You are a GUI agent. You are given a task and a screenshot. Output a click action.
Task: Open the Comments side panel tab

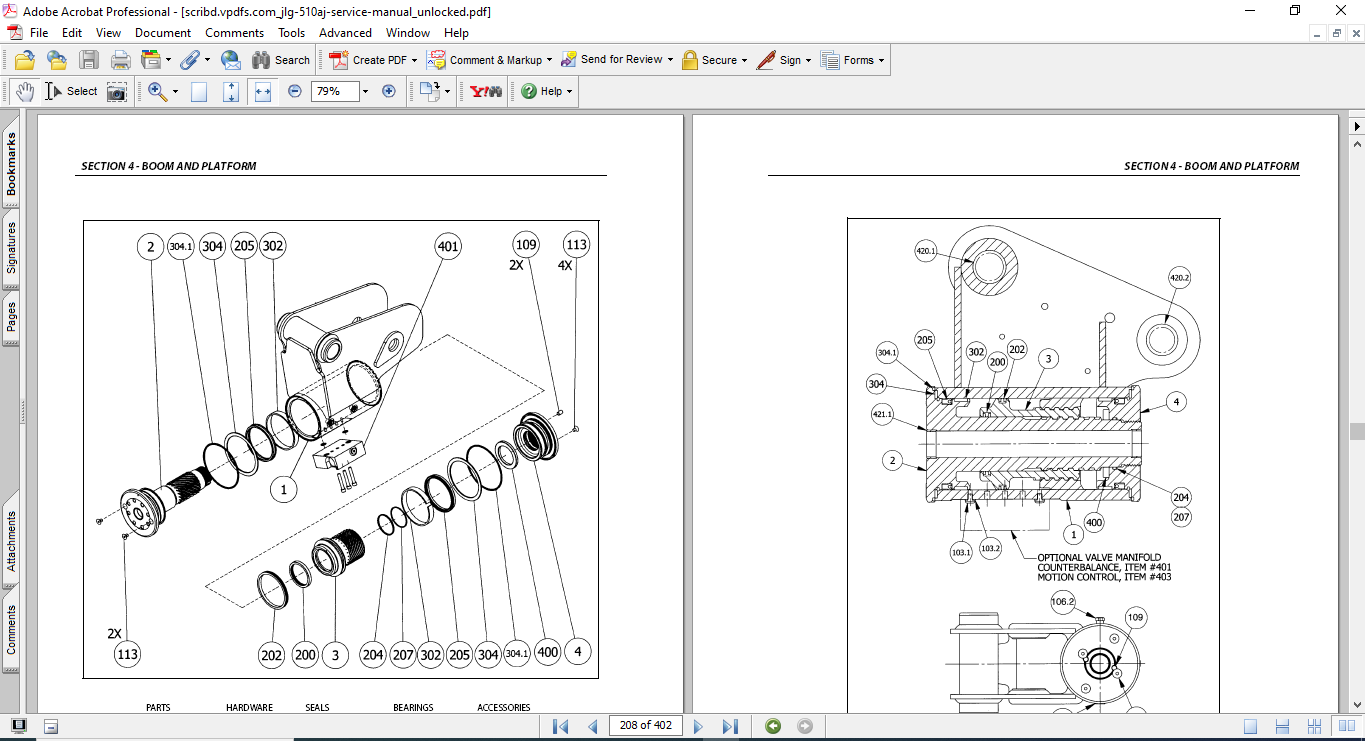pos(11,630)
